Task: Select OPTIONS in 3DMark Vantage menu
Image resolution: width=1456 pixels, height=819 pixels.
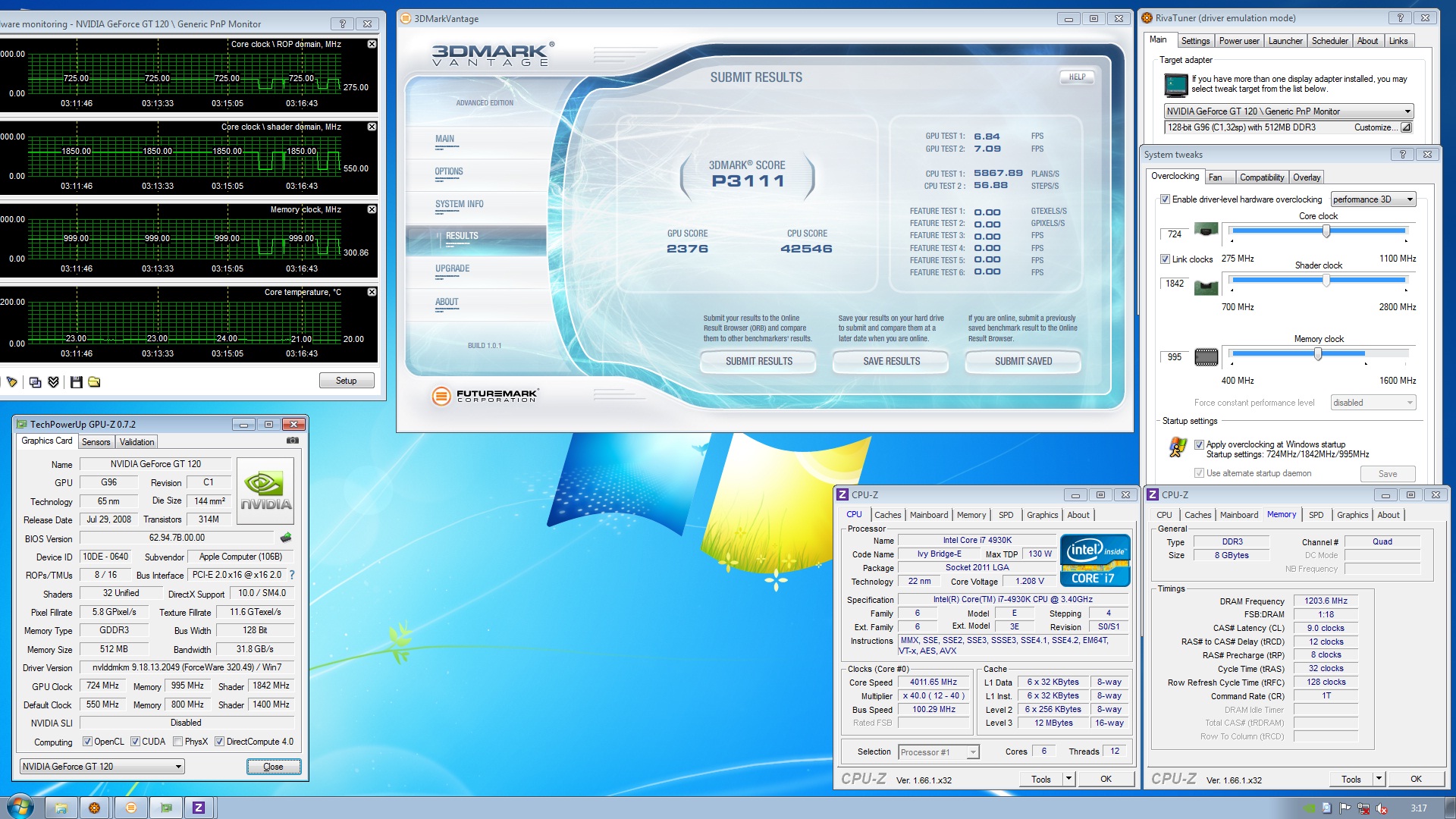Action: [449, 171]
